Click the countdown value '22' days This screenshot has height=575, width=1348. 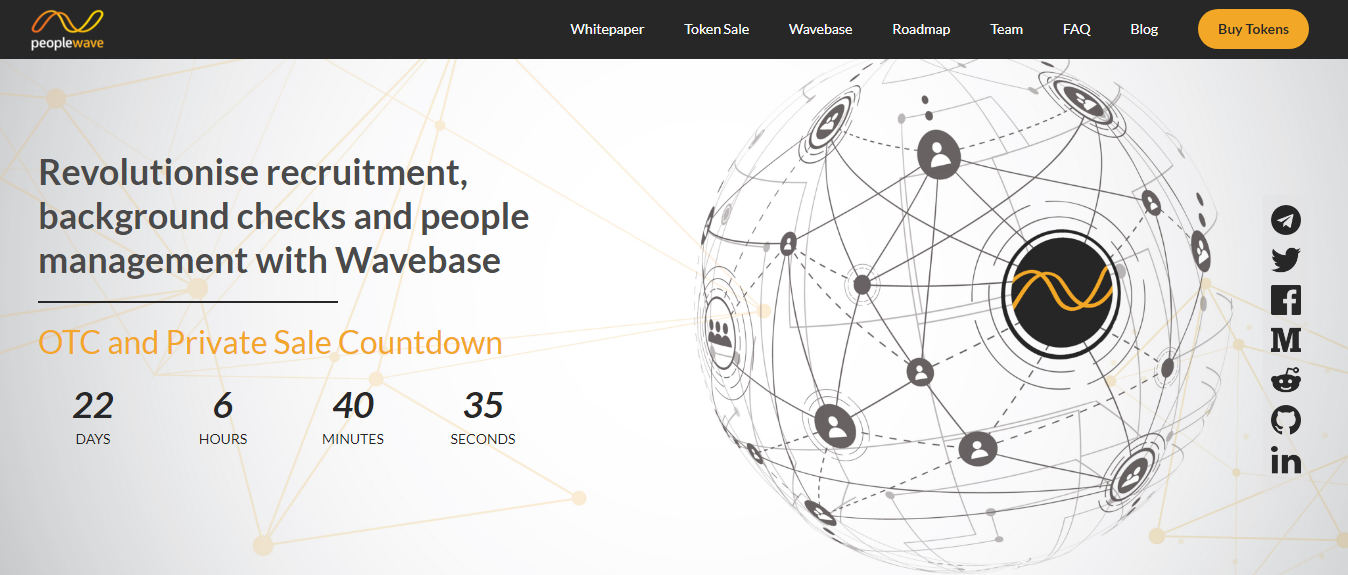93,405
